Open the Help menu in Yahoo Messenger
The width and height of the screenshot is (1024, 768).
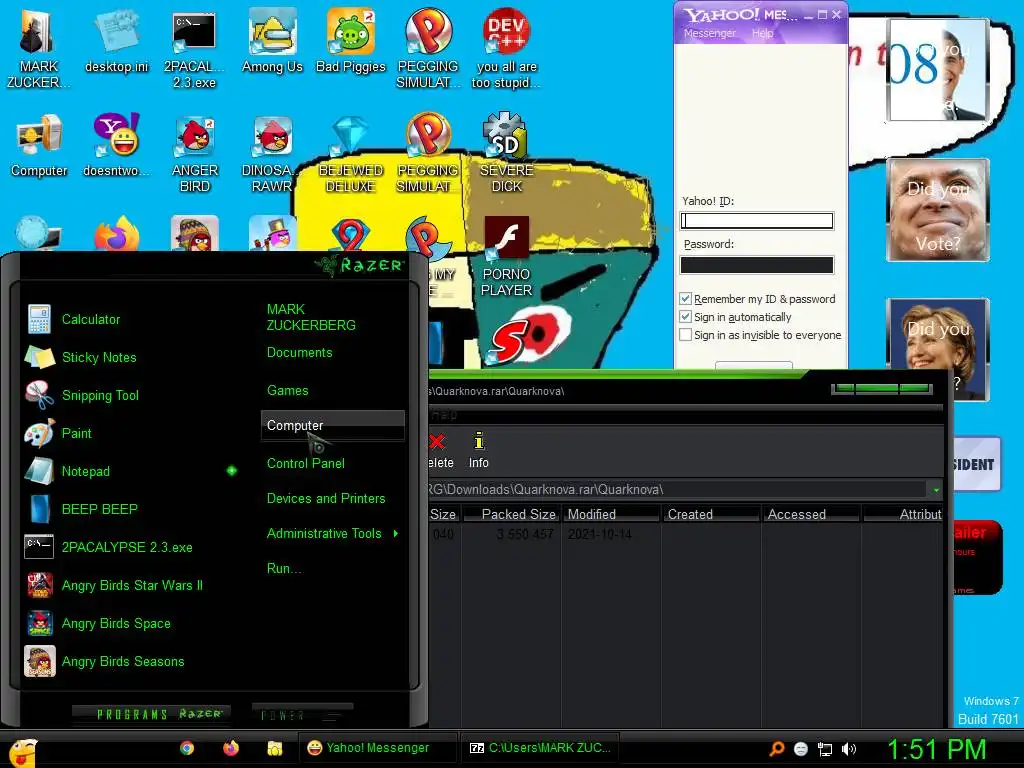(x=762, y=33)
